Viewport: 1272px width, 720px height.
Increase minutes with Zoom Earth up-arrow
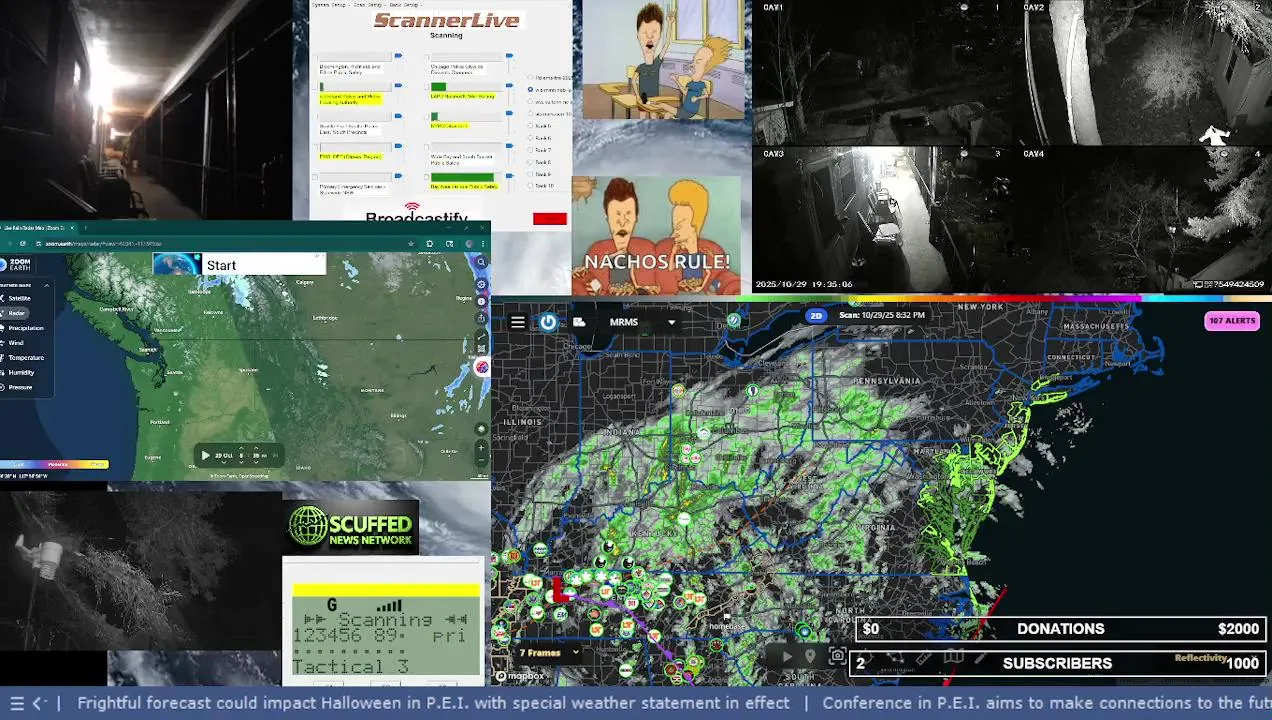[x=256, y=448]
